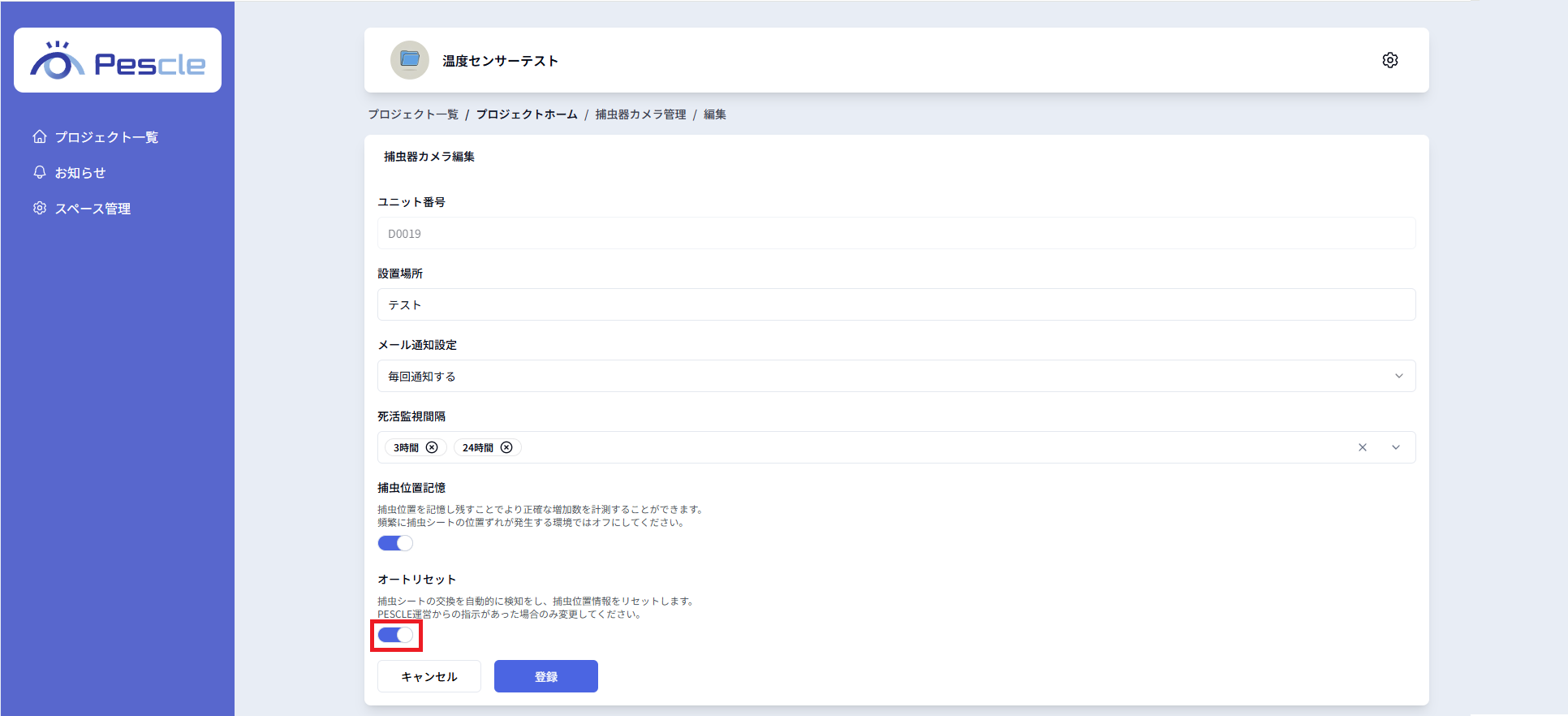Remove the 24時間 tag

point(506,447)
